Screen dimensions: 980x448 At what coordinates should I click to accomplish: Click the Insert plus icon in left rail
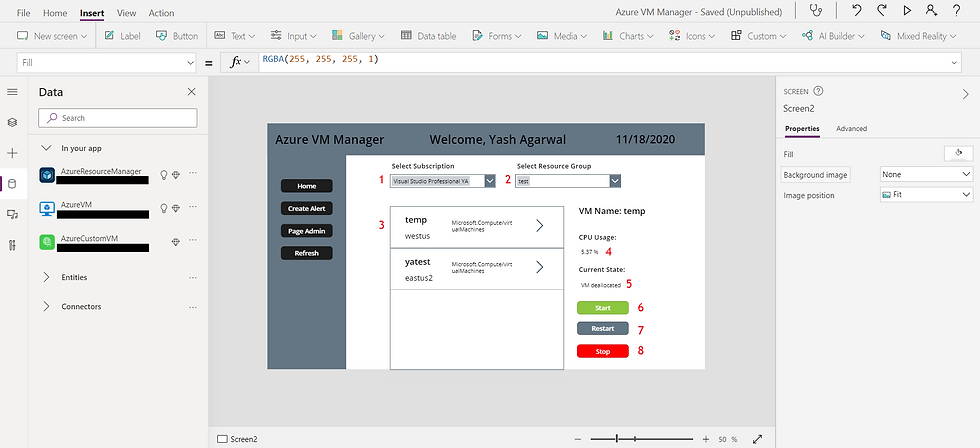click(x=12, y=153)
